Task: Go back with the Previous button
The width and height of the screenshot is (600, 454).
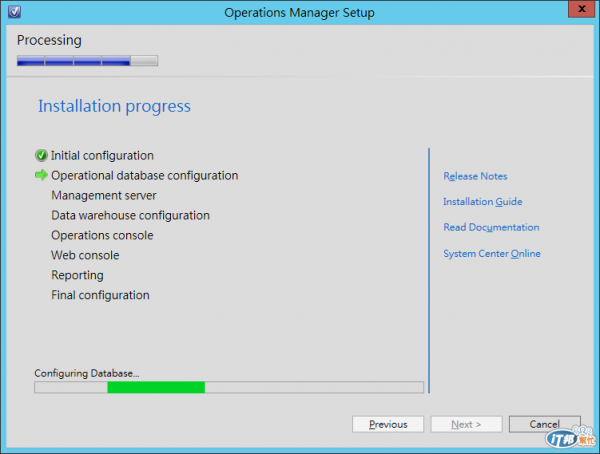Action: [388, 424]
